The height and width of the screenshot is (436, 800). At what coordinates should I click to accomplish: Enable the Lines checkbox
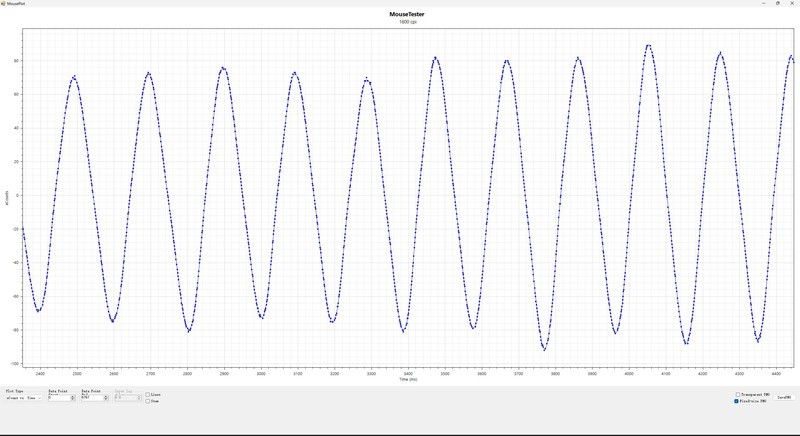148,395
